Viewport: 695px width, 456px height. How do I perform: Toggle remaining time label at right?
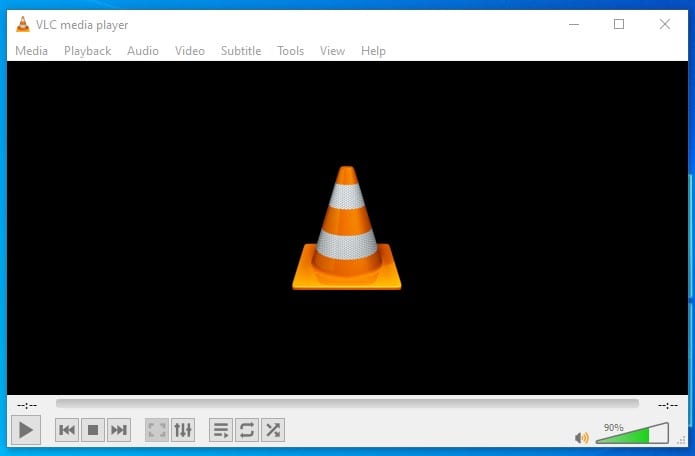[x=668, y=405]
